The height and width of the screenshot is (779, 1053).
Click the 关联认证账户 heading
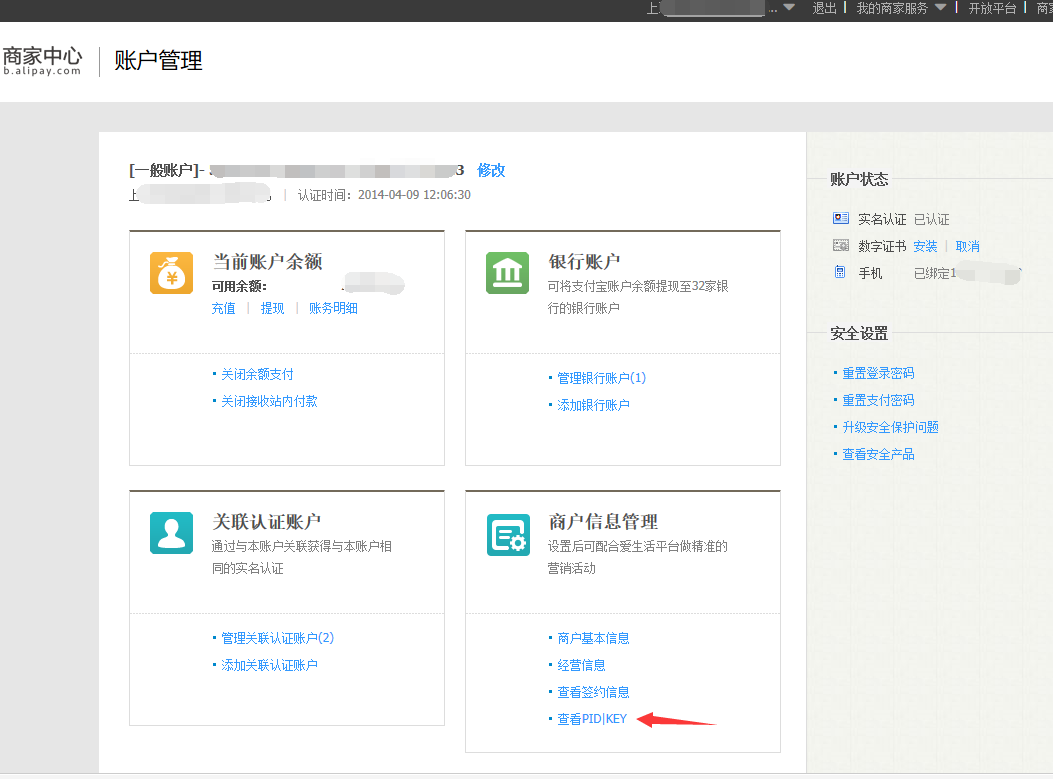[267, 522]
